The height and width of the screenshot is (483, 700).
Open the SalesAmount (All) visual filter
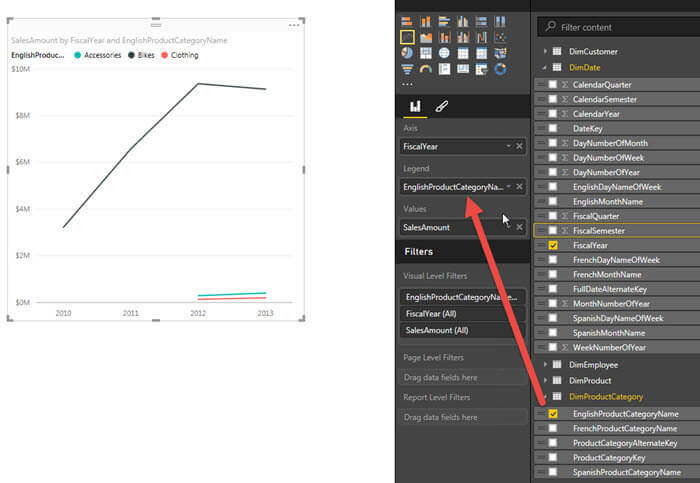point(462,330)
